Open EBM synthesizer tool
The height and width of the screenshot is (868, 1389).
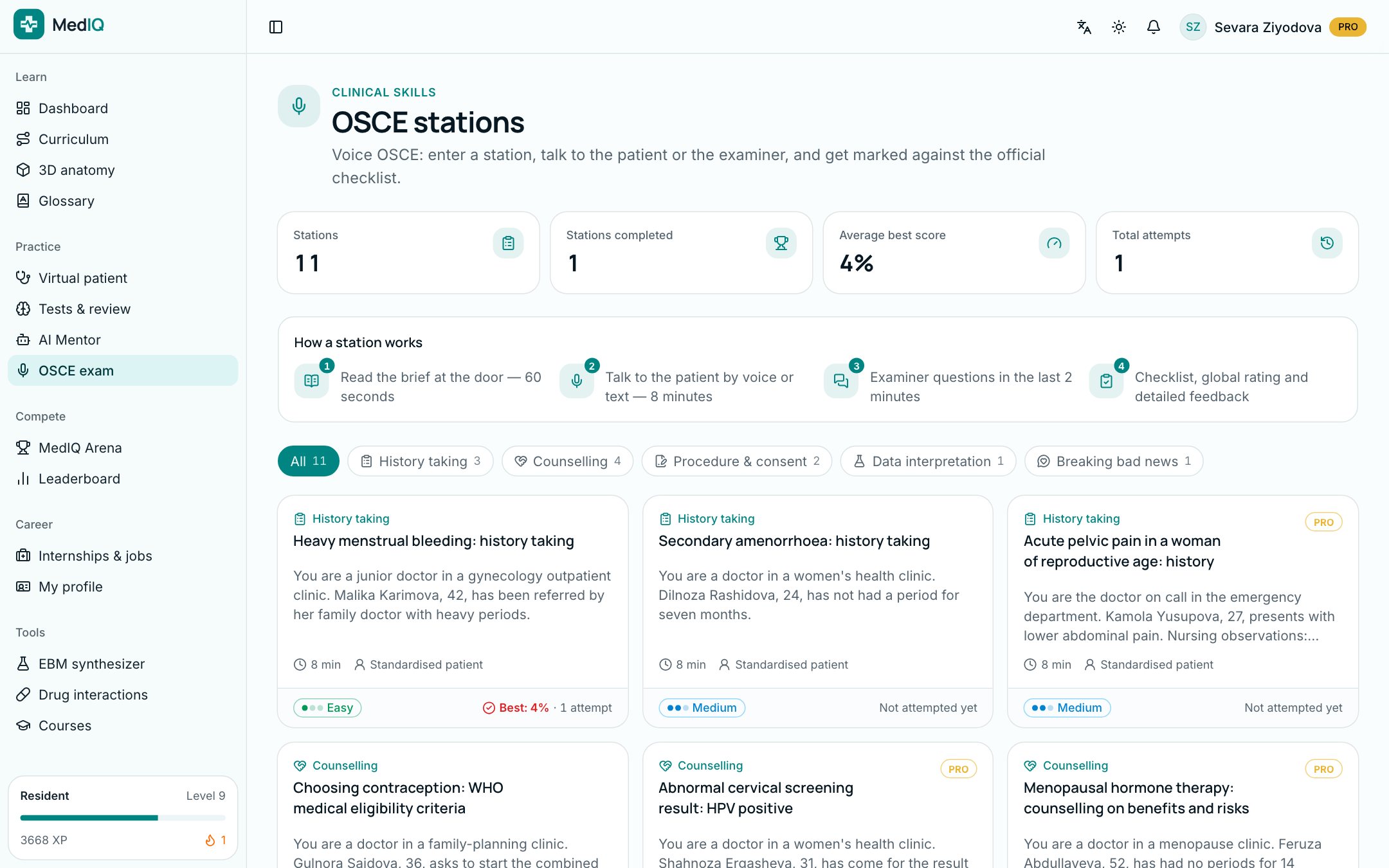(x=123, y=664)
